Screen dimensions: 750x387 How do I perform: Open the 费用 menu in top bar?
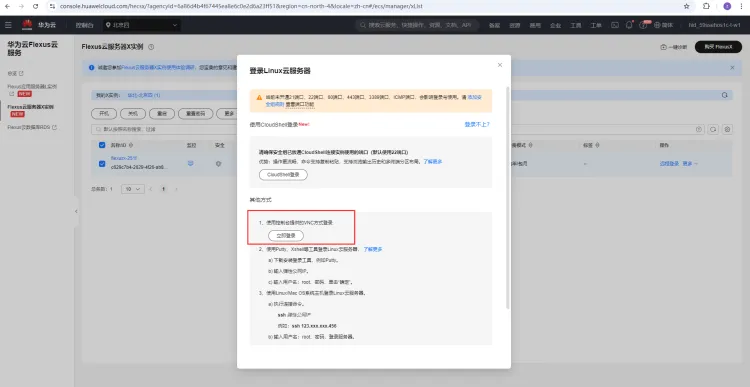535,25
